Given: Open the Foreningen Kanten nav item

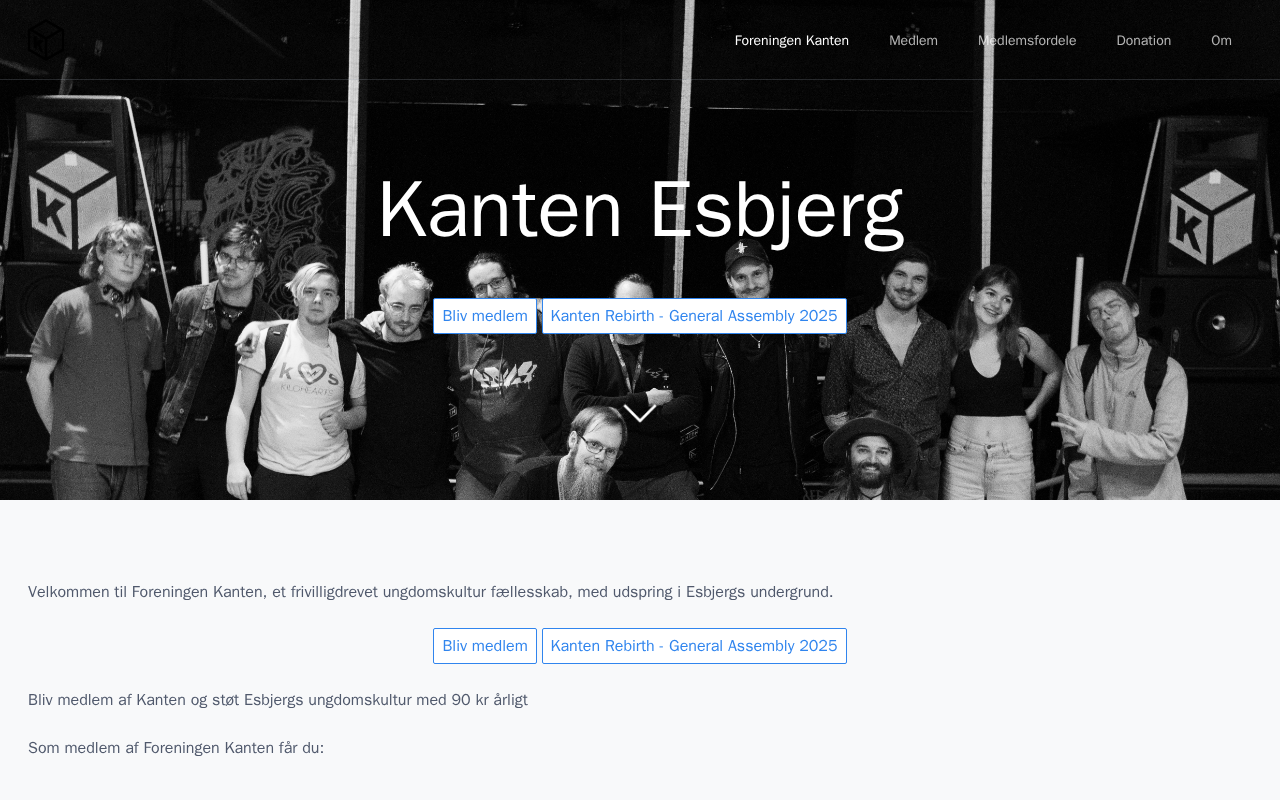Looking at the screenshot, I should pyautogui.click(x=792, y=40).
